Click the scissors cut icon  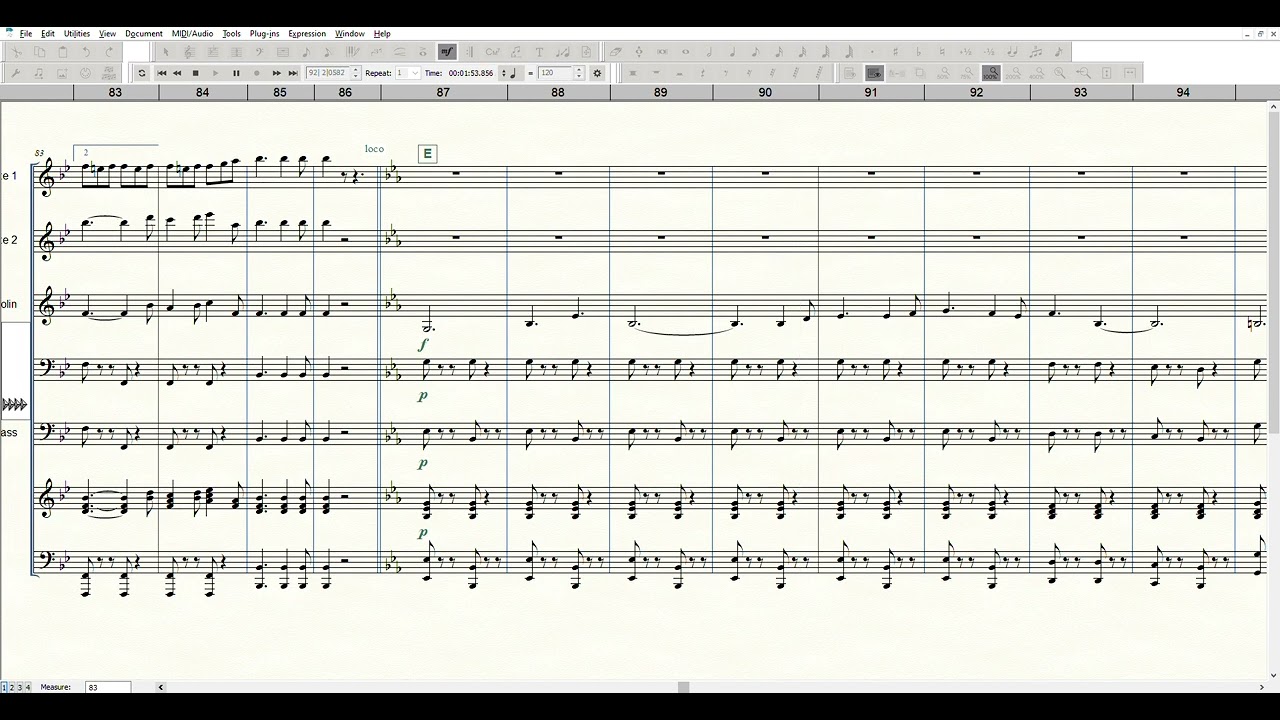pos(16,52)
